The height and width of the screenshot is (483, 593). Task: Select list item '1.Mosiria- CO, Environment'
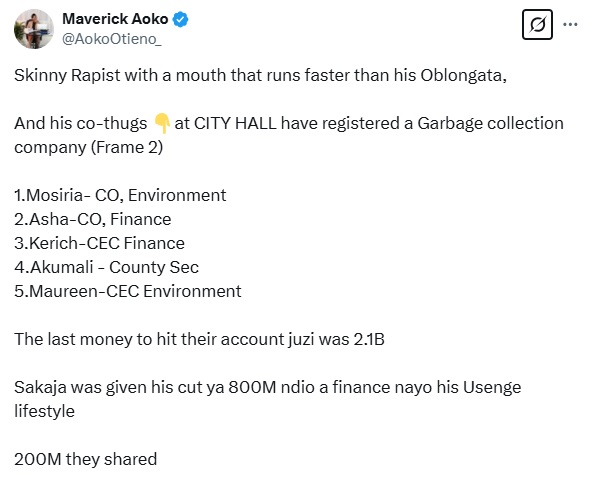point(120,196)
